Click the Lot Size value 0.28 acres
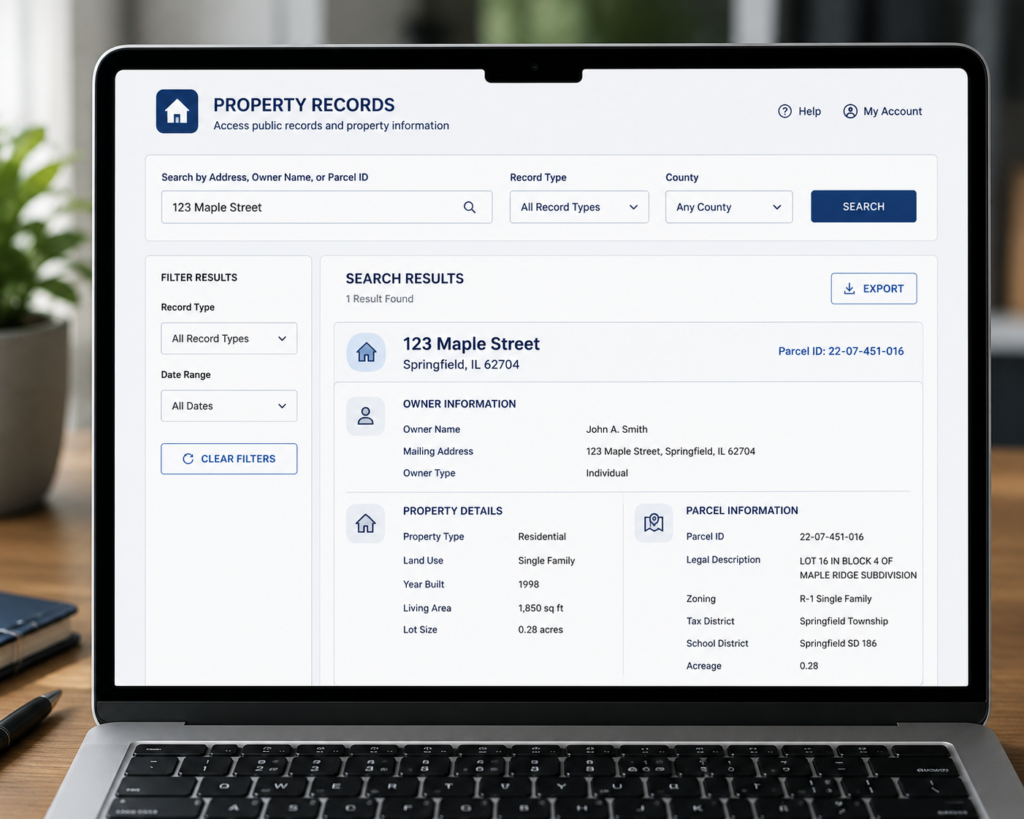Viewport: 1024px width, 819px height. point(541,630)
